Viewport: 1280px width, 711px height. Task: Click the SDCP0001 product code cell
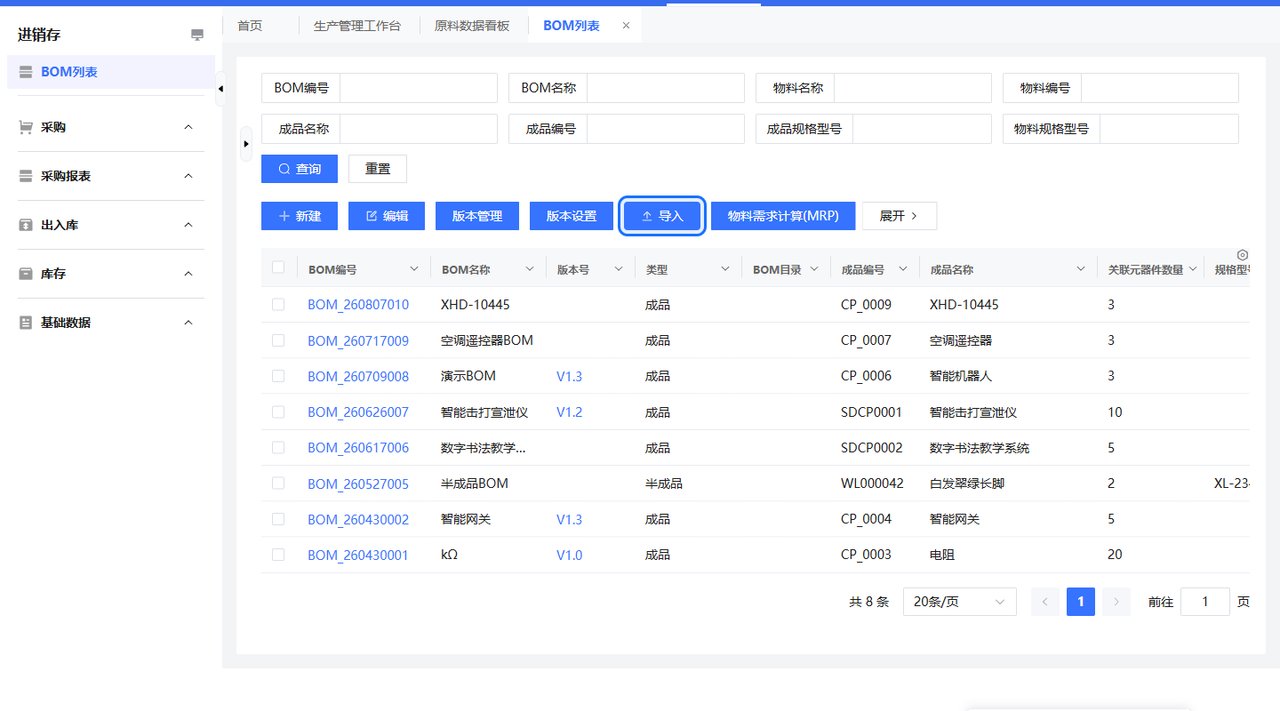pyautogui.click(x=872, y=412)
